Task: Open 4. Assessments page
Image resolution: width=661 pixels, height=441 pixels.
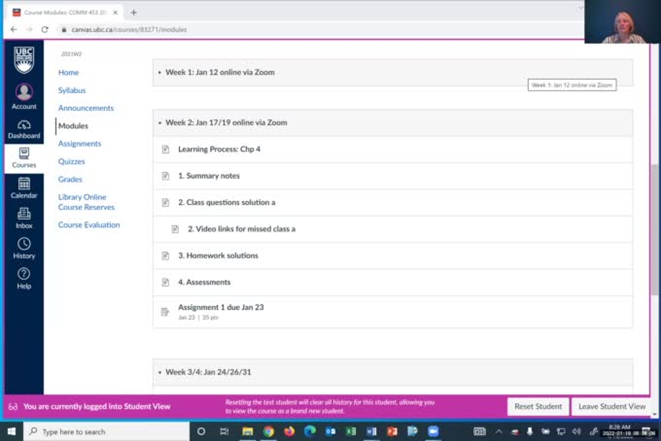Action: (x=204, y=282)
